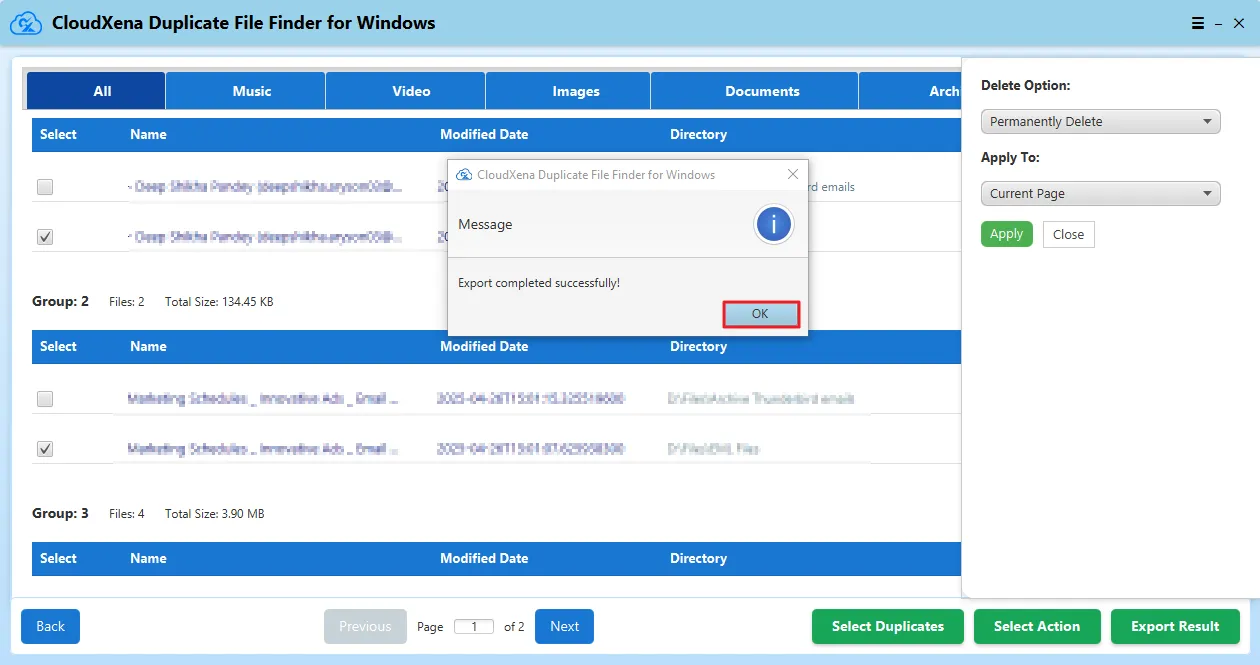Close the export message dialog with X
This screenshot has height=665, width=1260.
click(793, 174)
